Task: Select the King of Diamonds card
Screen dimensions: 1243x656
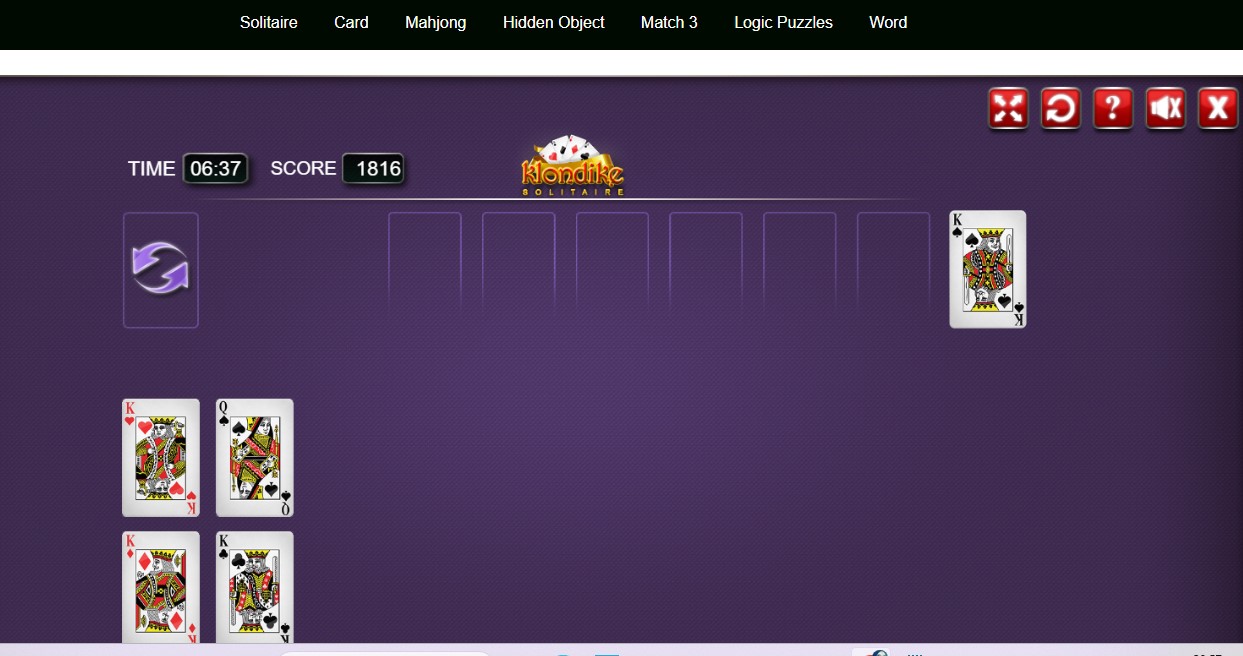Action: [x=161, y=588]
